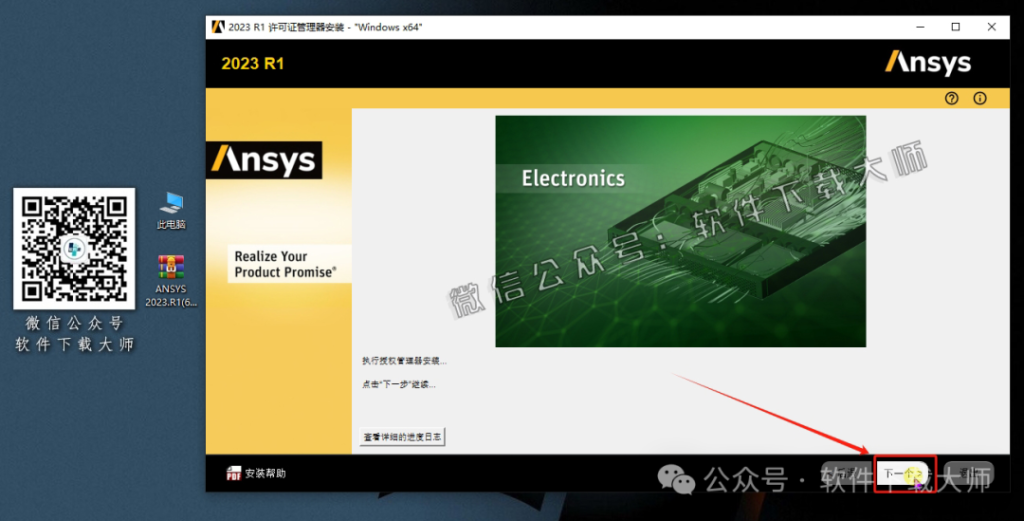This screenshot has width=1024, height=521.
Task: Click the Electronics banner image
Action: 680,231
